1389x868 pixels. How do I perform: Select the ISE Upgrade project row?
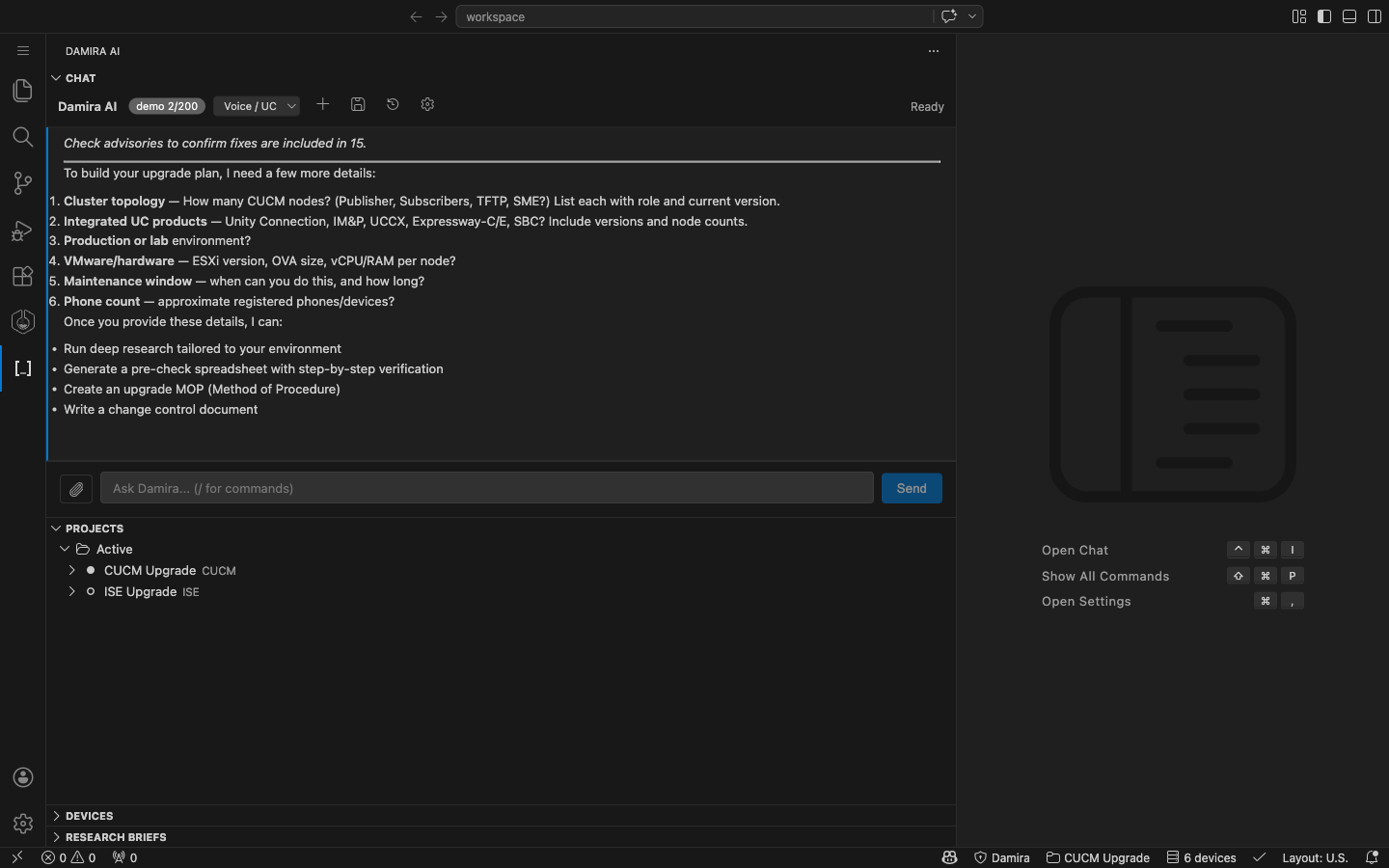501,591
